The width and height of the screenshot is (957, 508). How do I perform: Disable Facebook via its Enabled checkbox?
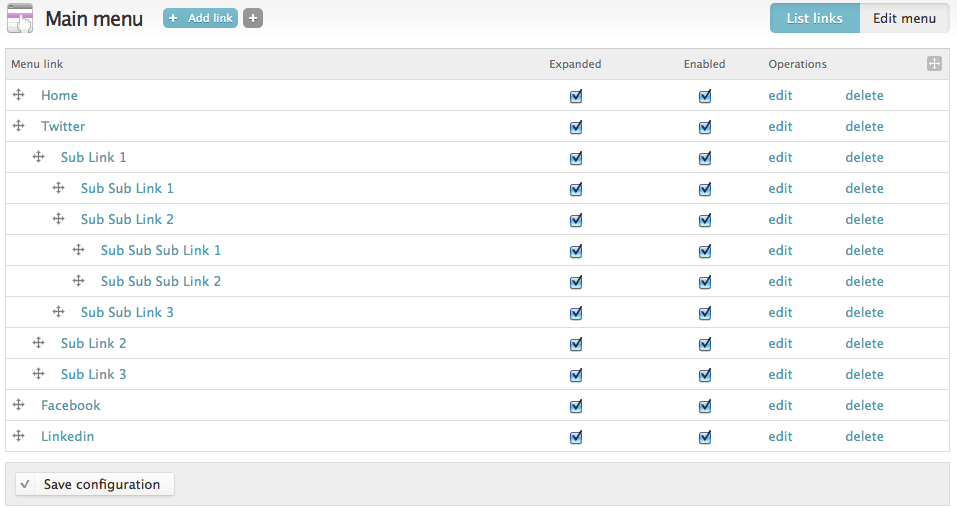click(x=705, y=406)
